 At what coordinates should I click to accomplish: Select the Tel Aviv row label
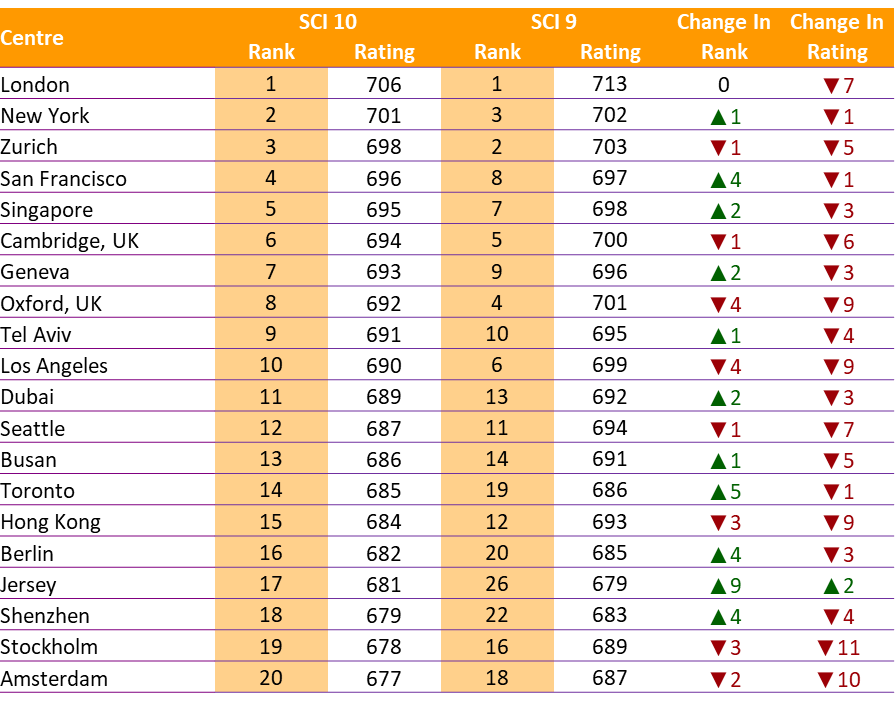36,335
